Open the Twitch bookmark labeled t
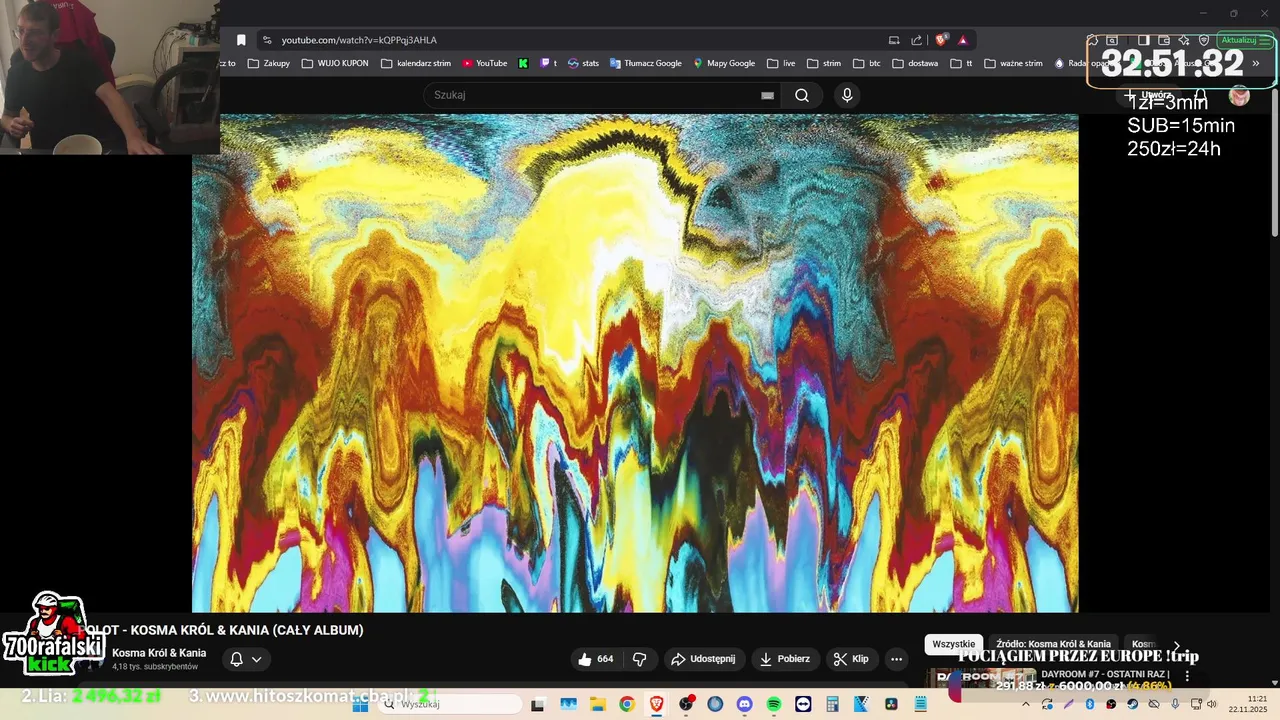 pos(549,63)
